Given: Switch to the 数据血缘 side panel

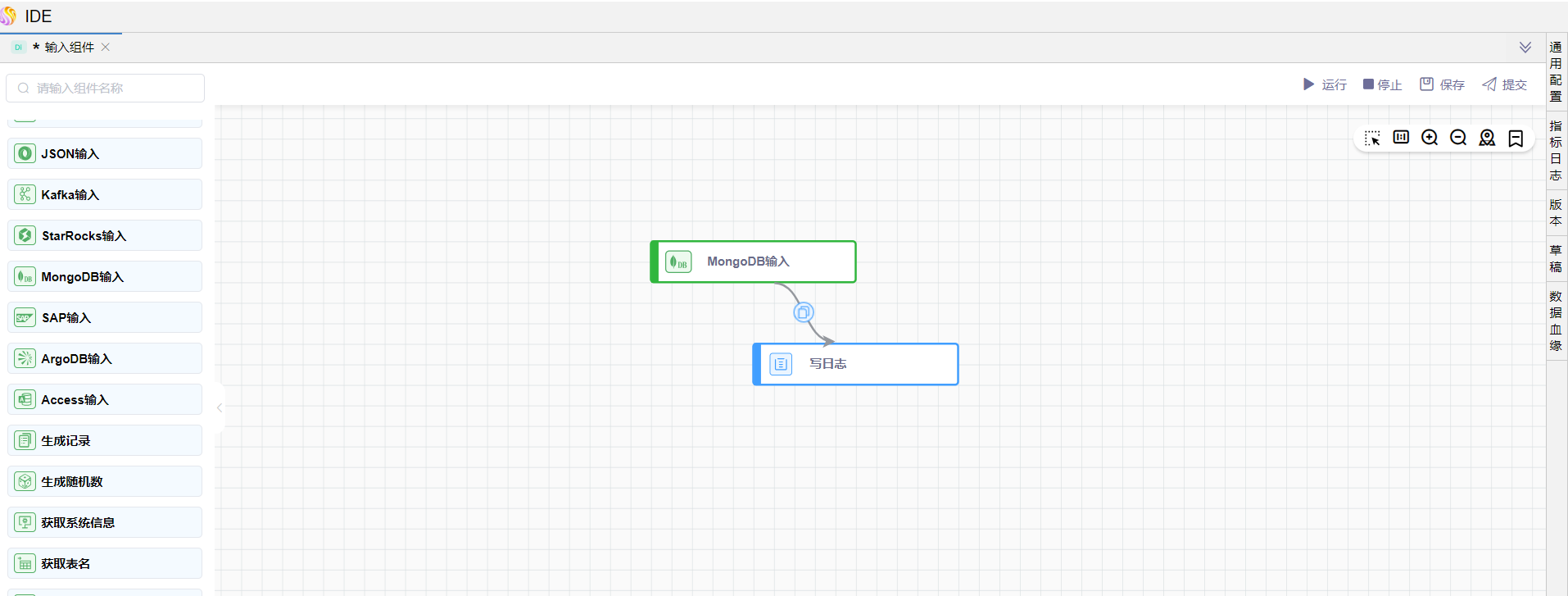Looking at the screenshot, I should [1556, 321].
